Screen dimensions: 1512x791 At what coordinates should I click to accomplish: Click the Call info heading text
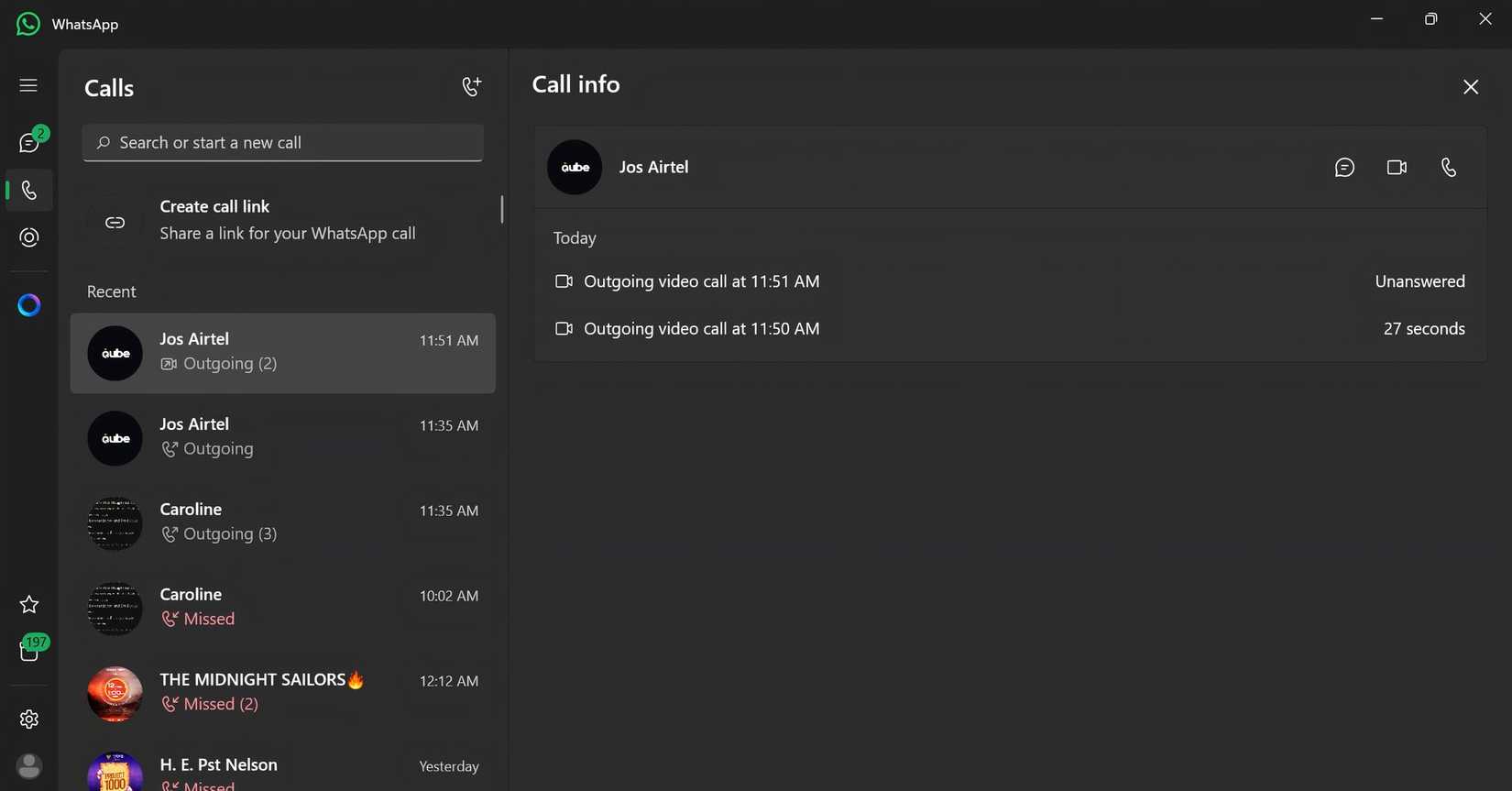[x=575, y=84]
